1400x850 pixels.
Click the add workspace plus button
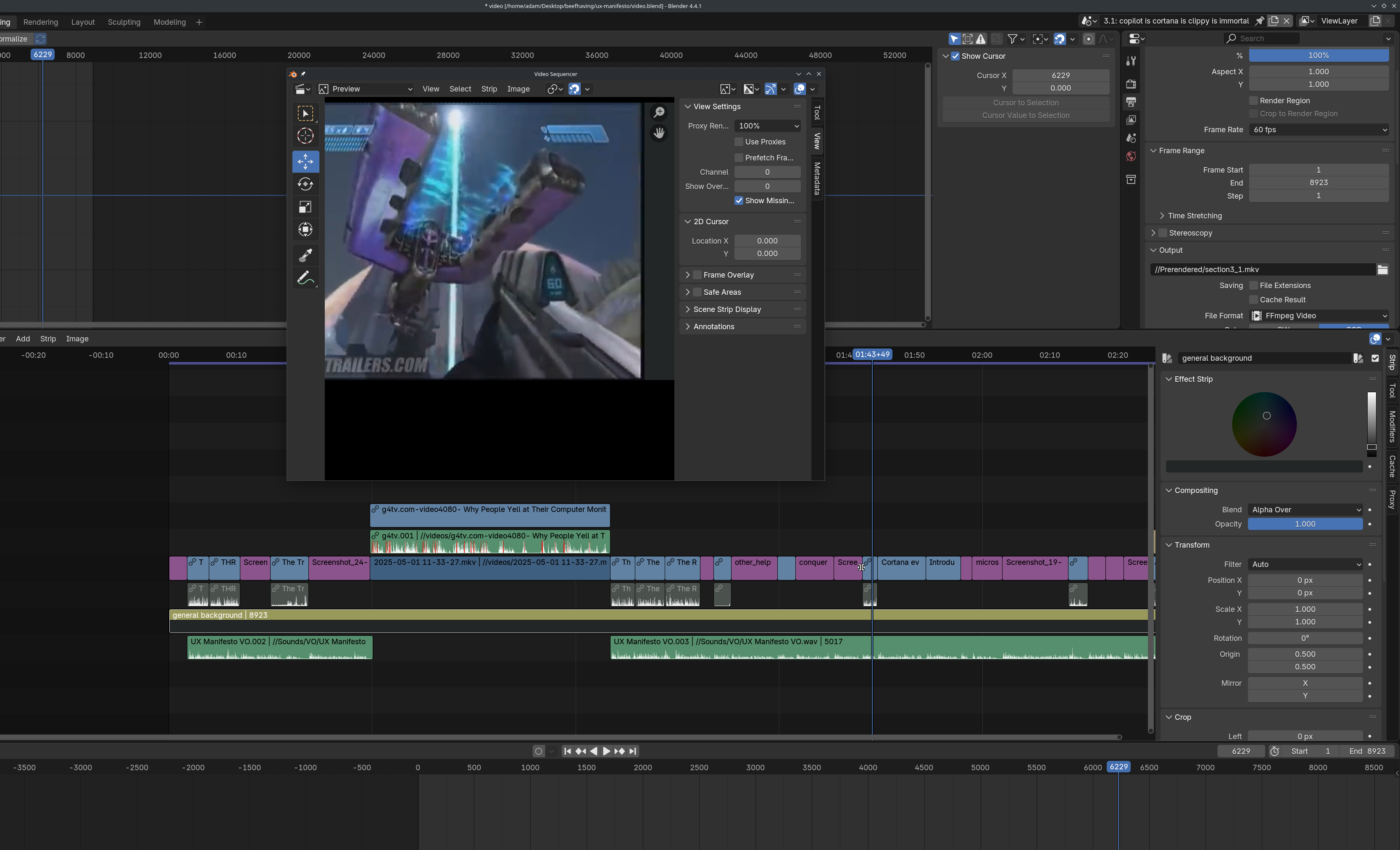tap(199, 22)
